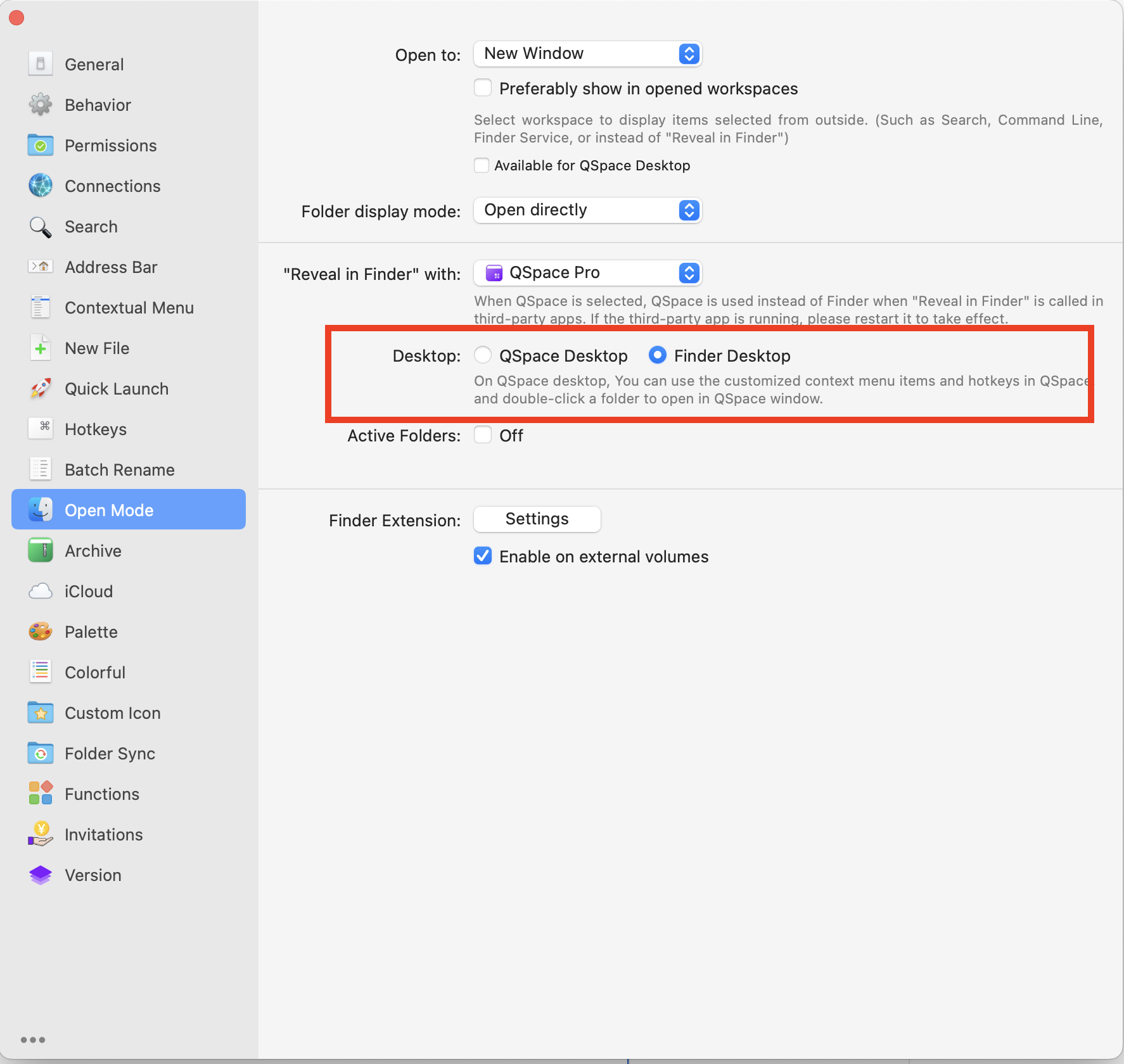The height and width of the screenshot is (1064, 1124).
Task: Click the 'Custom Icon' sidebar label
Action: coord(113,713)
